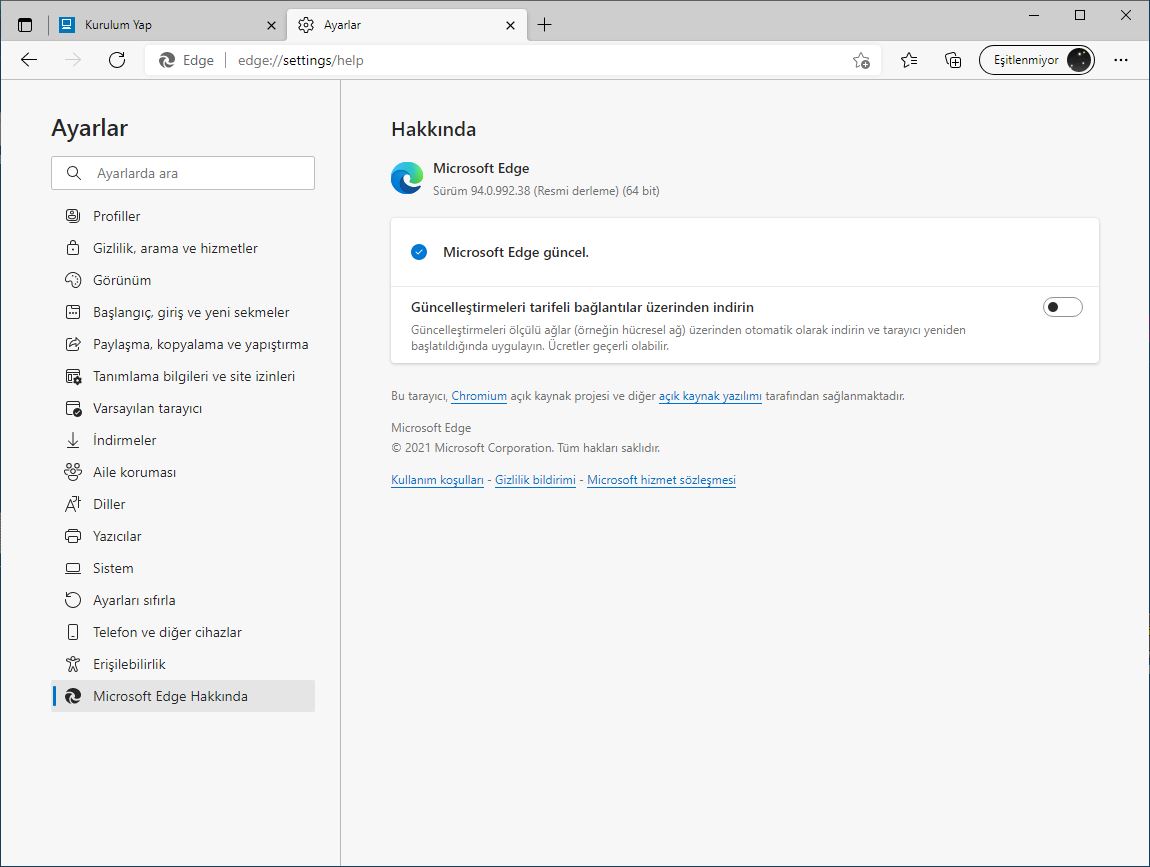1150x867 pixels.
Task: Click the Edge site info chip
Action: tap(187, 60)
